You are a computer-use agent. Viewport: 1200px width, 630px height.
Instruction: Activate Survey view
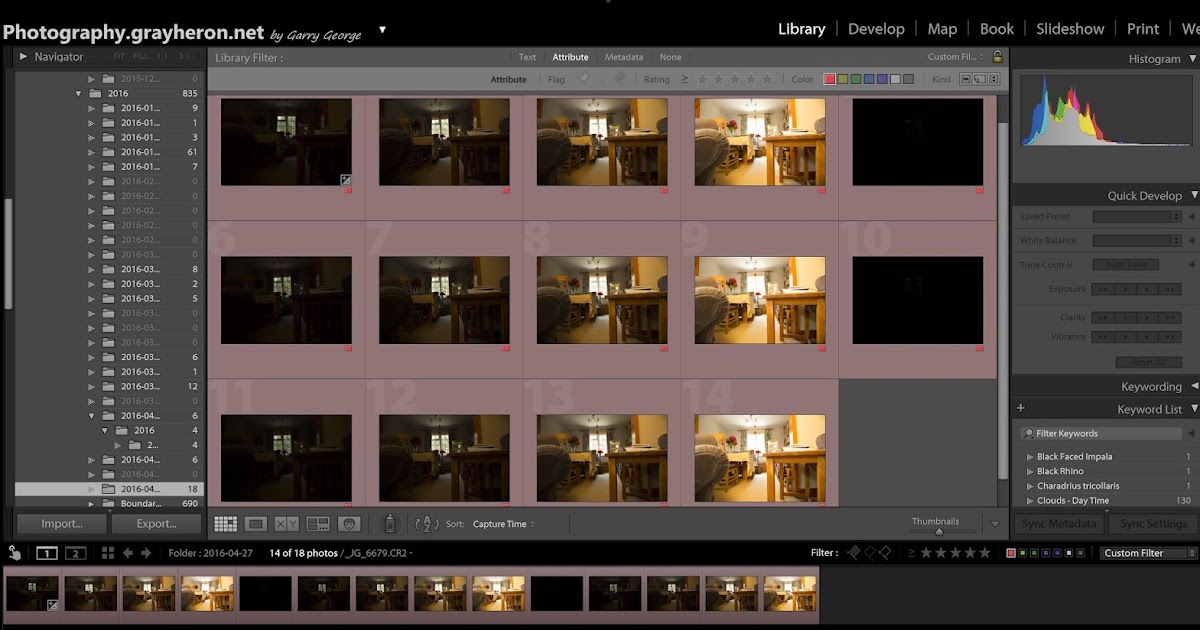(x=317, y=523)
